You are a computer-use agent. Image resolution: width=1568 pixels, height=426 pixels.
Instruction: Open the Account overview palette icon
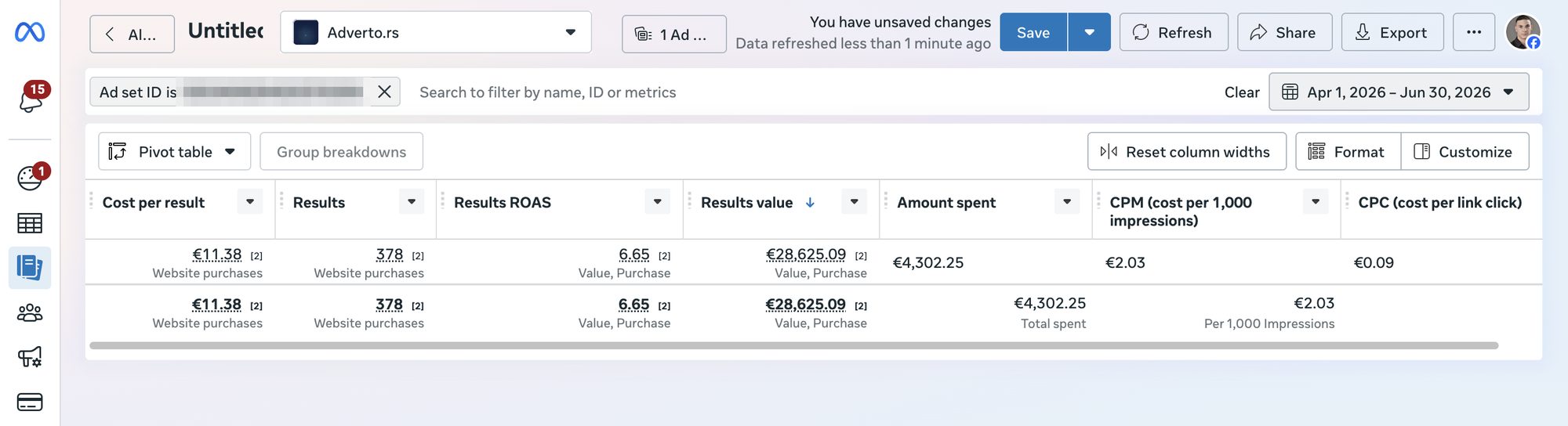(x=31, y=177)
